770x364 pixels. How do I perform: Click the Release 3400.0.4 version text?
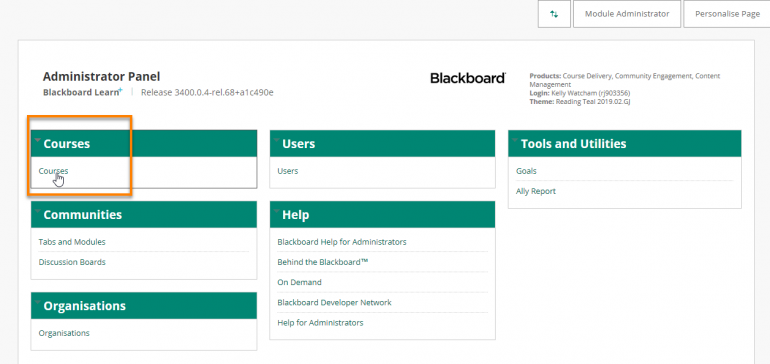pyautogui.click(x=207, y=92)
